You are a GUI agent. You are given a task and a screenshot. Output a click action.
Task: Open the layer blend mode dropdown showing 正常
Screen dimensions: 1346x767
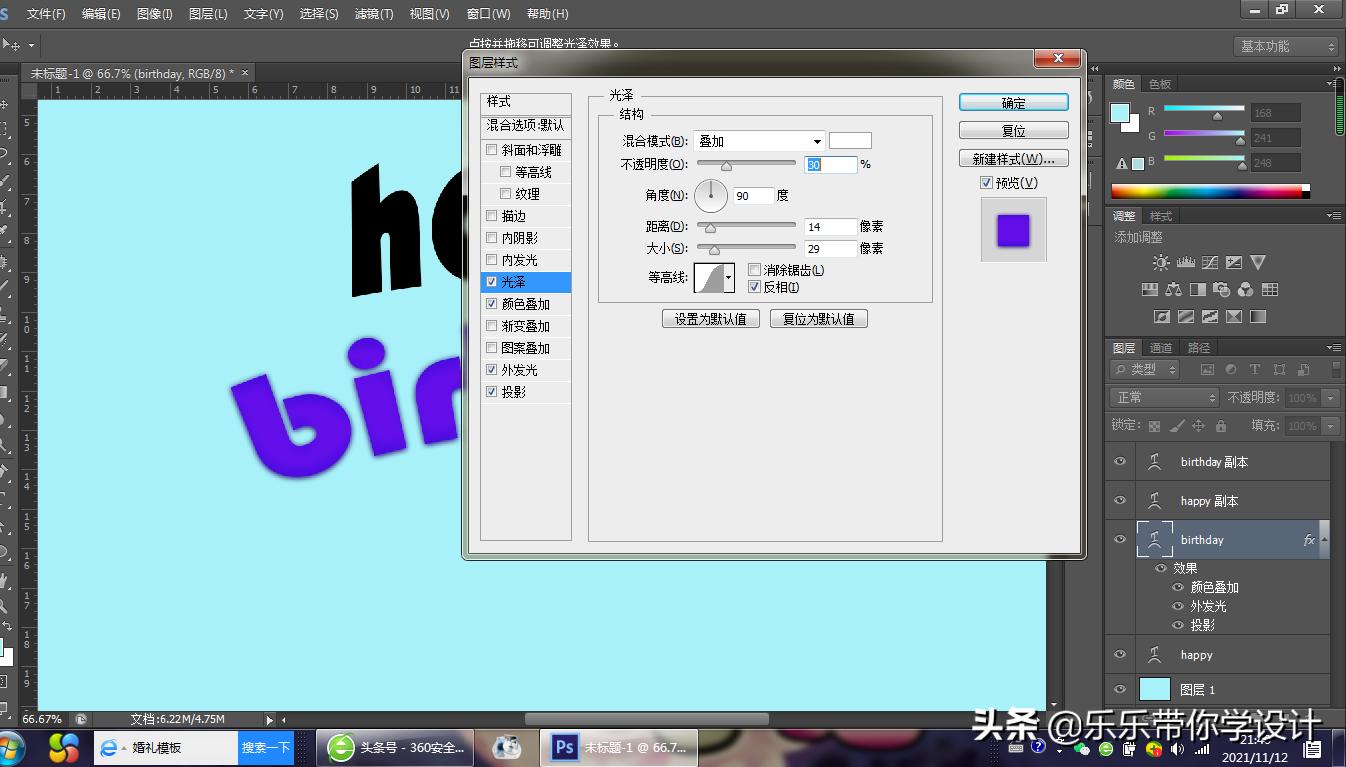coord(1163,397)
